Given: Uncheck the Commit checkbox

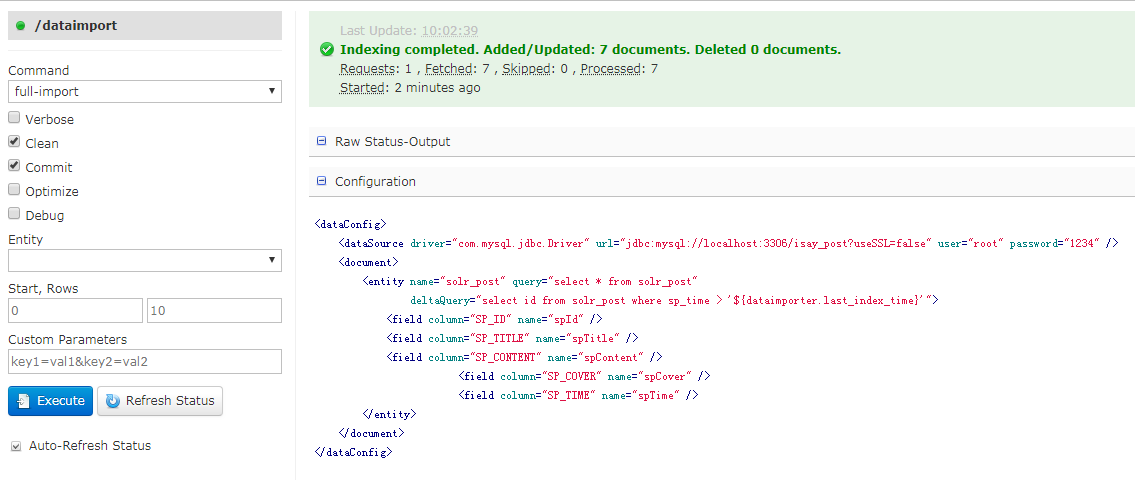Looking at the screenshot, I should click(x=14, y=165).
